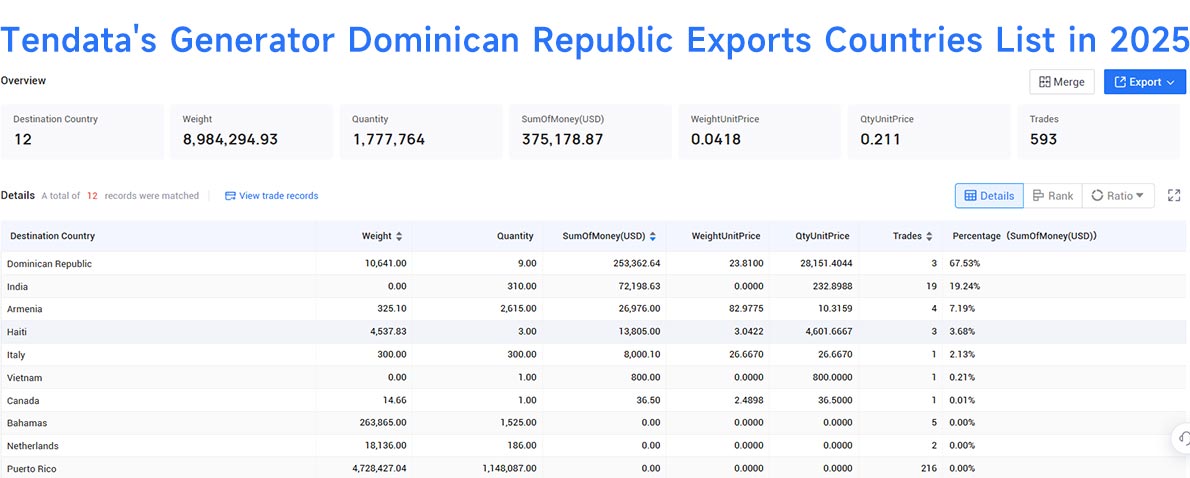This screenshot has height=478, width=1190.
Task: Click the QtyUnitPrice column header
Action: tap(823, 236)
